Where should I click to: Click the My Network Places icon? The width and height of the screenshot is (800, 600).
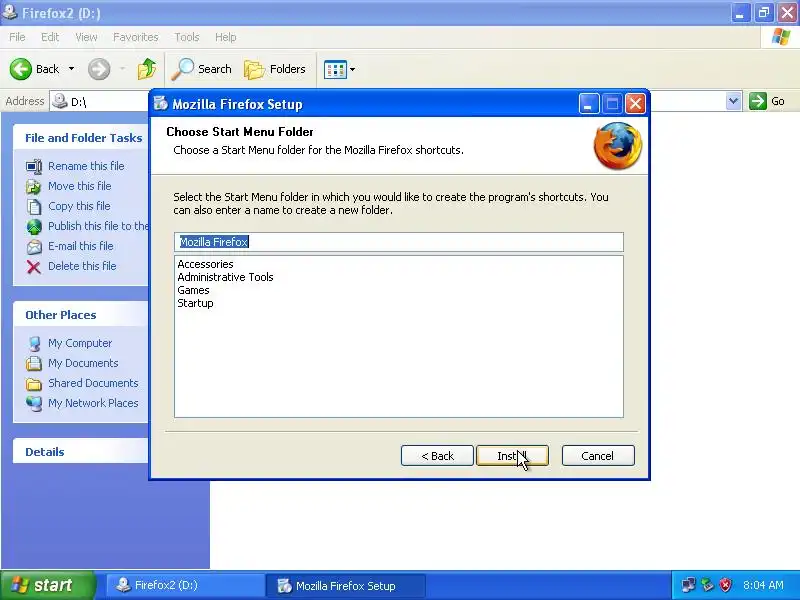[34, 404]
